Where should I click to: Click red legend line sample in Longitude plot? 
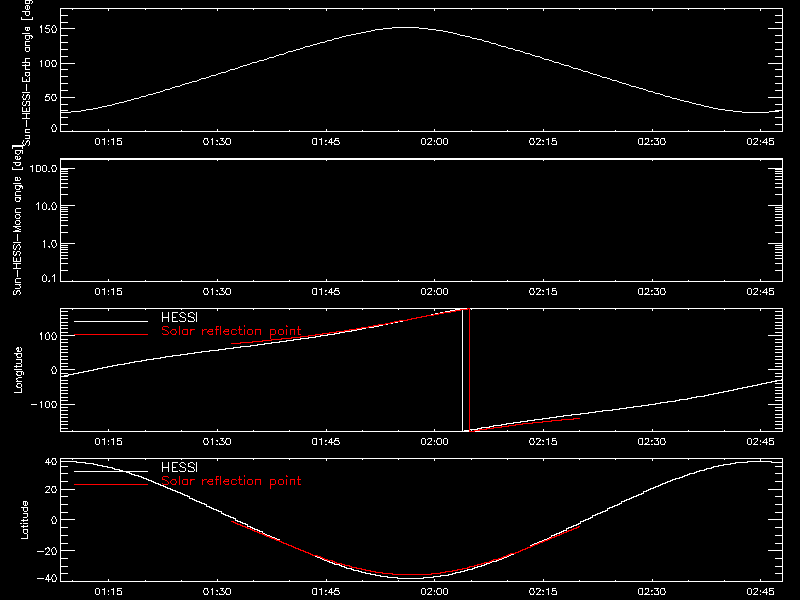(111, 335)
